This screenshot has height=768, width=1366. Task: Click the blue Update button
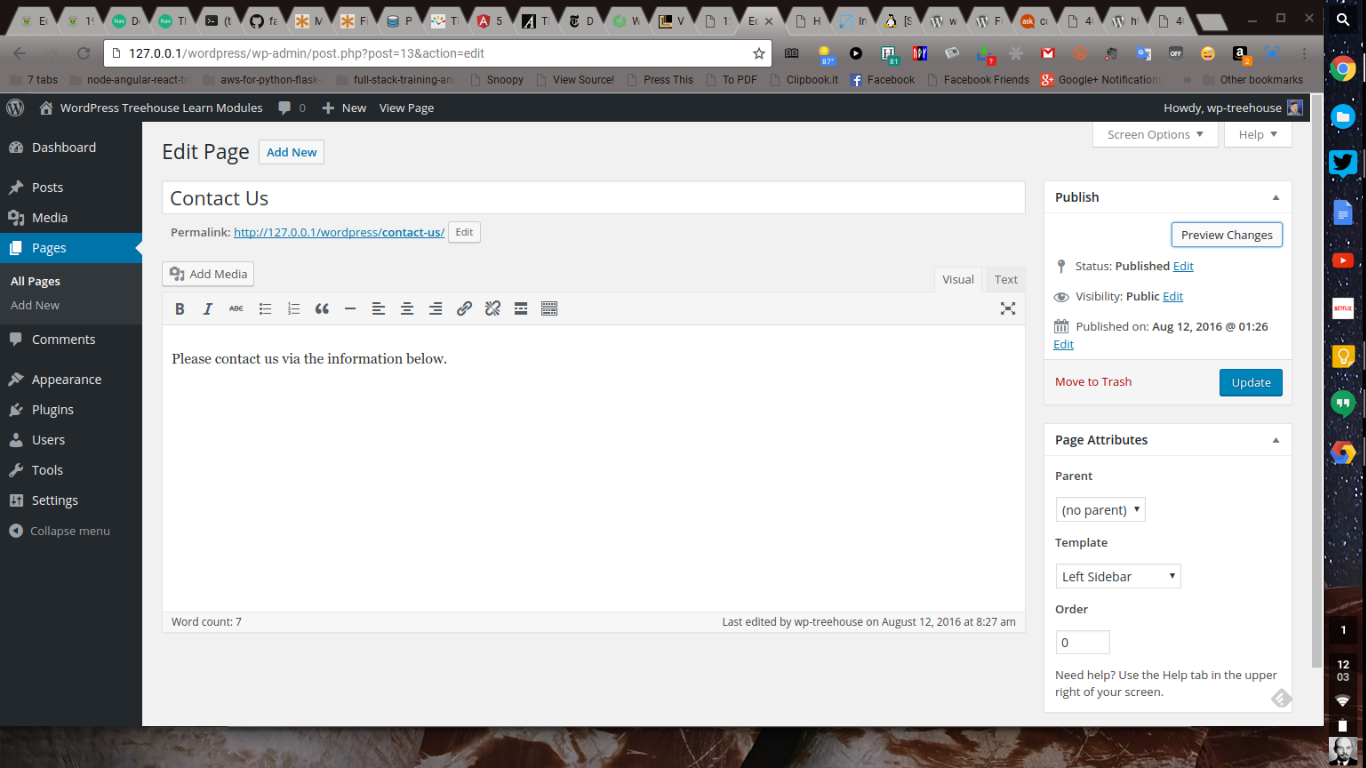click(1250, 382)
